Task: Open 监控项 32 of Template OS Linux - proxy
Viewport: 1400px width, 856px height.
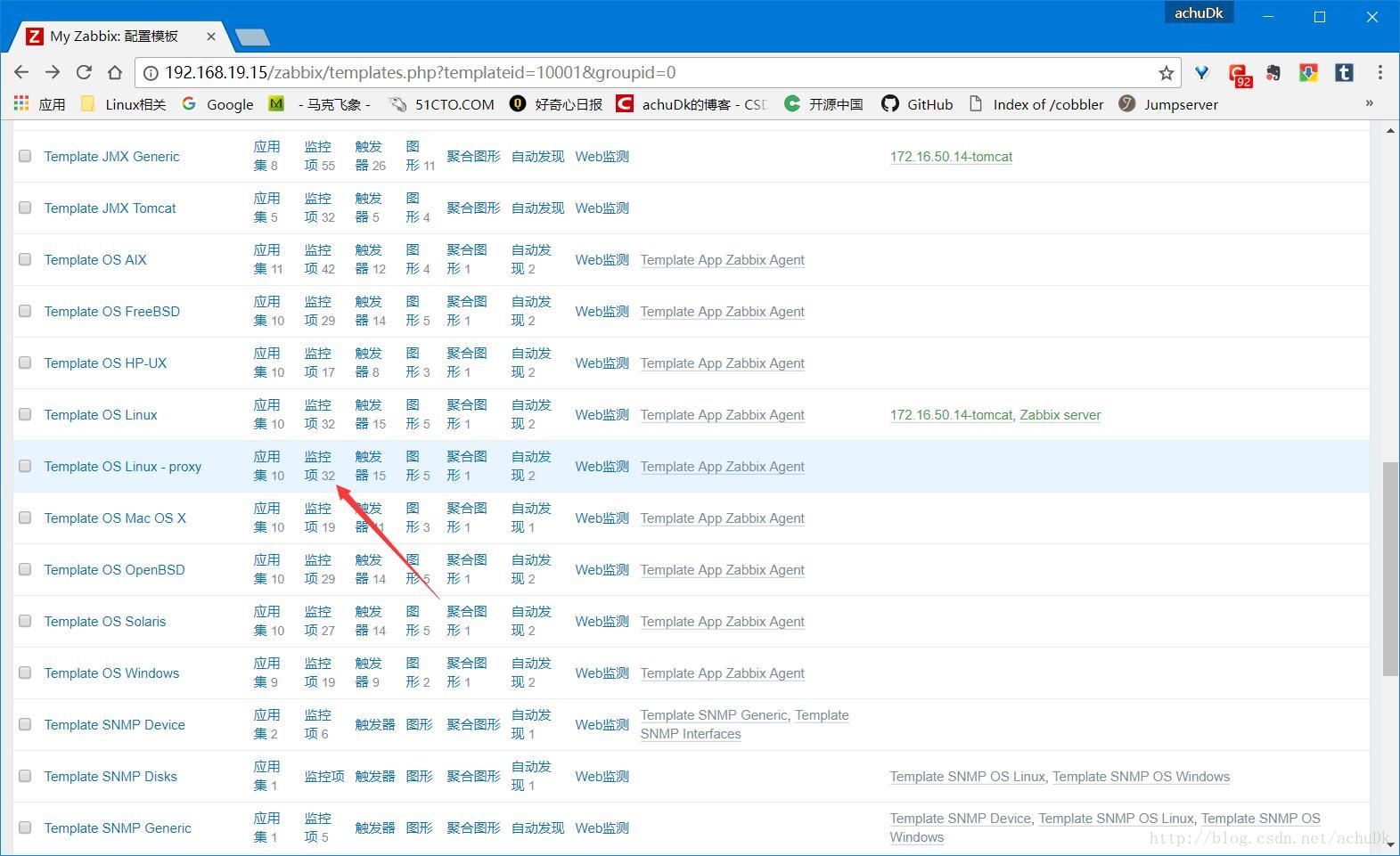Action: pyautogui.click(x=320, y=466)
